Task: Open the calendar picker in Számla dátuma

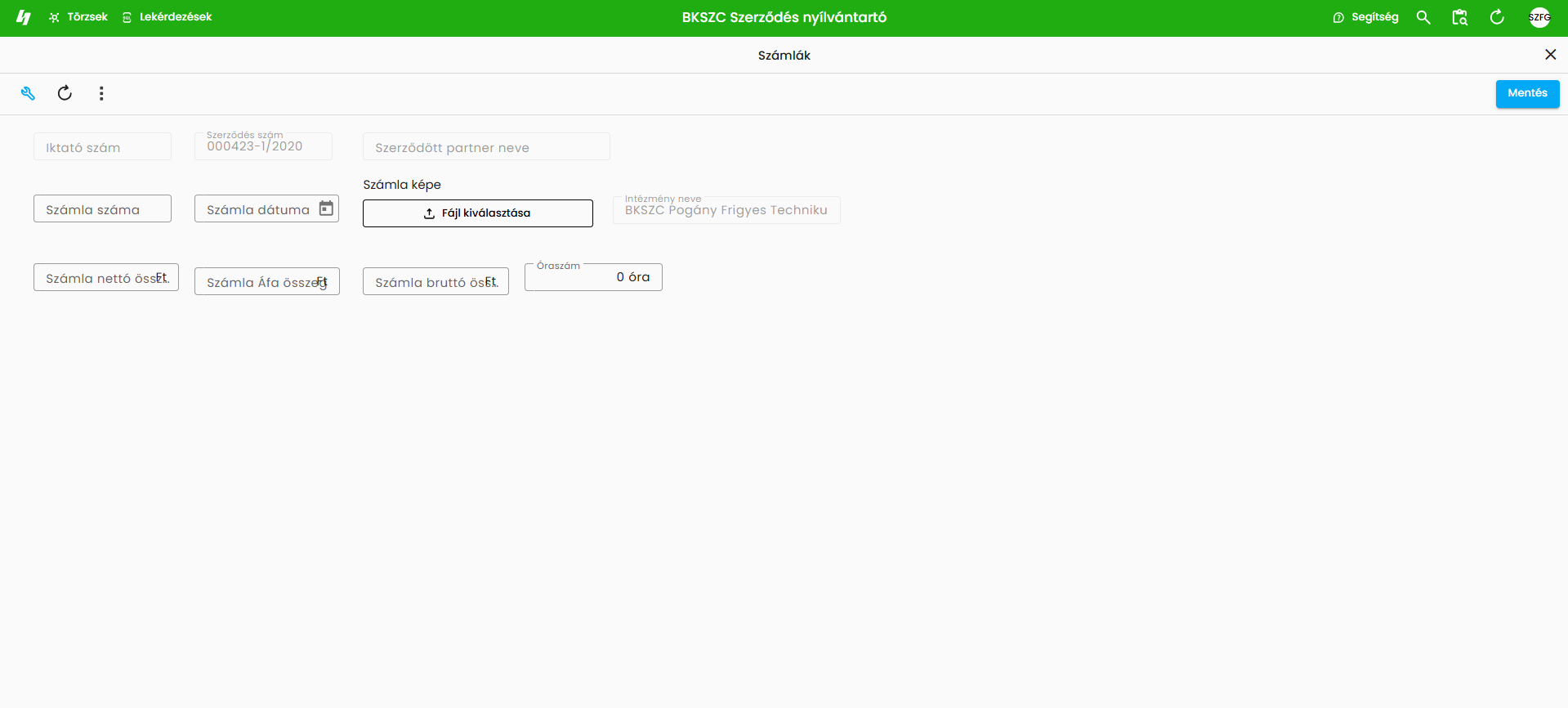Action: tap(326, 208)
